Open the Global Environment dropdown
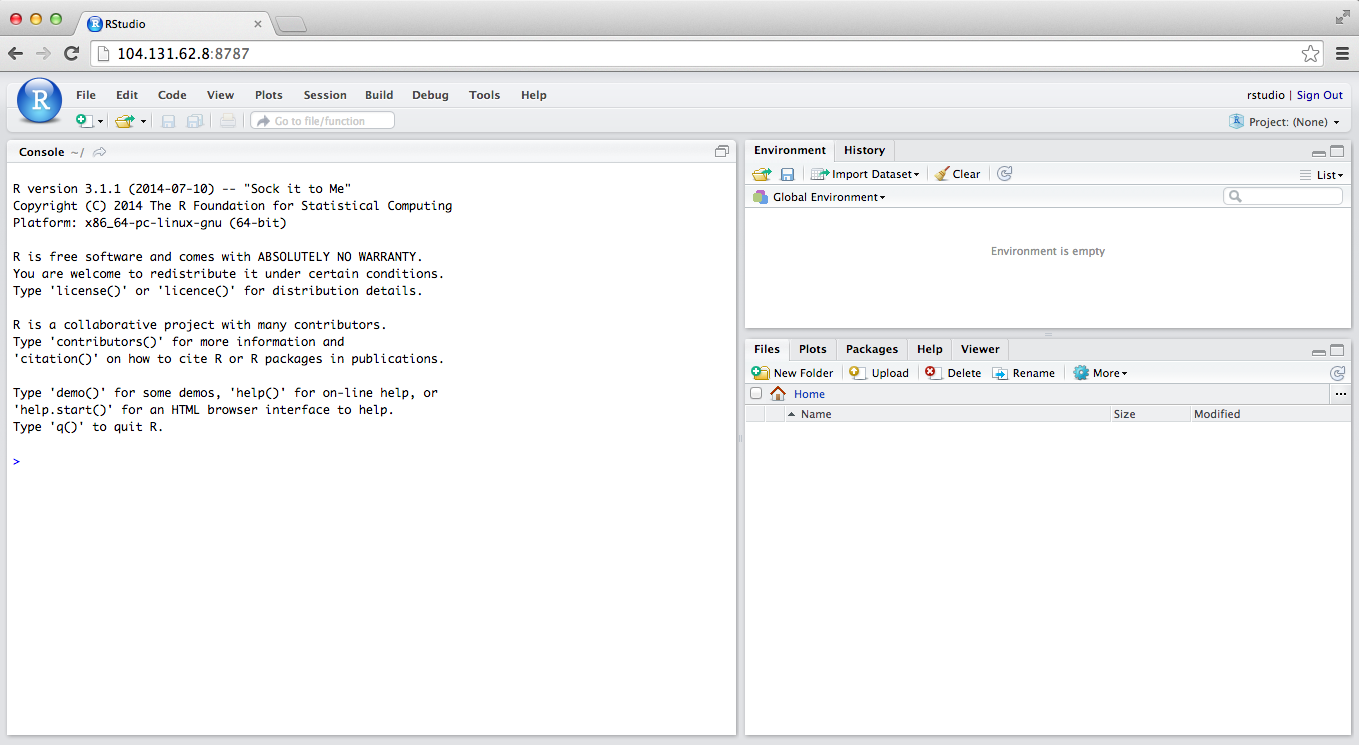 coord(820,197)
